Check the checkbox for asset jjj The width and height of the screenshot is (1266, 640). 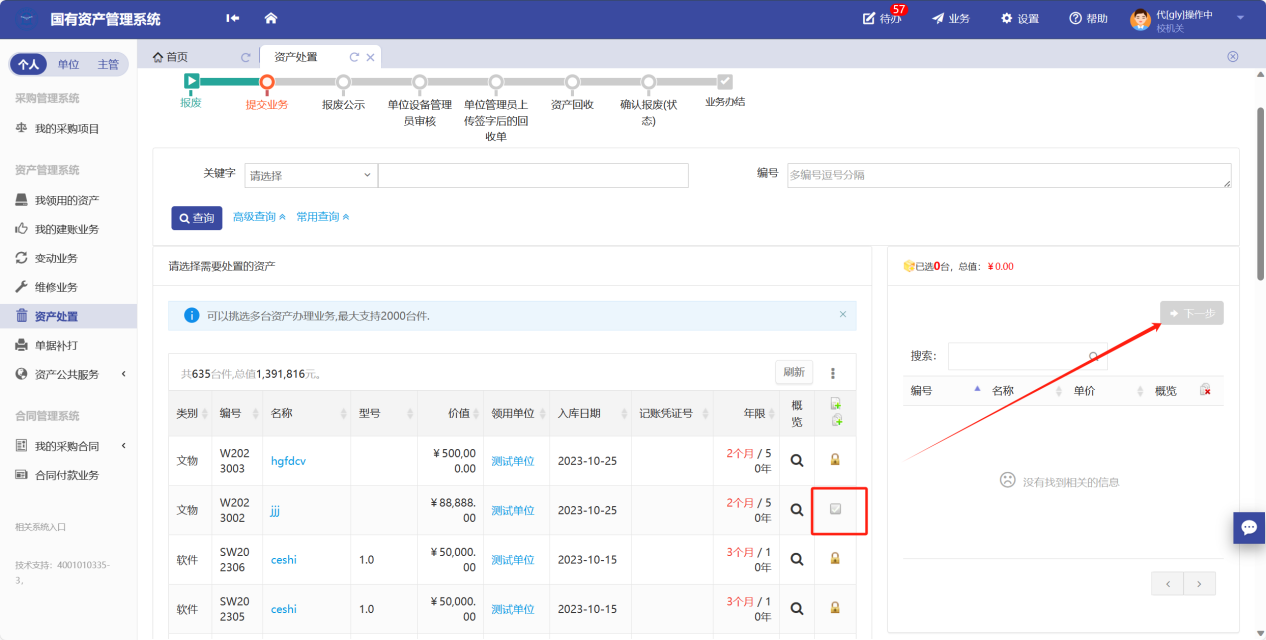pyautogui.click(x=835, y=509)
